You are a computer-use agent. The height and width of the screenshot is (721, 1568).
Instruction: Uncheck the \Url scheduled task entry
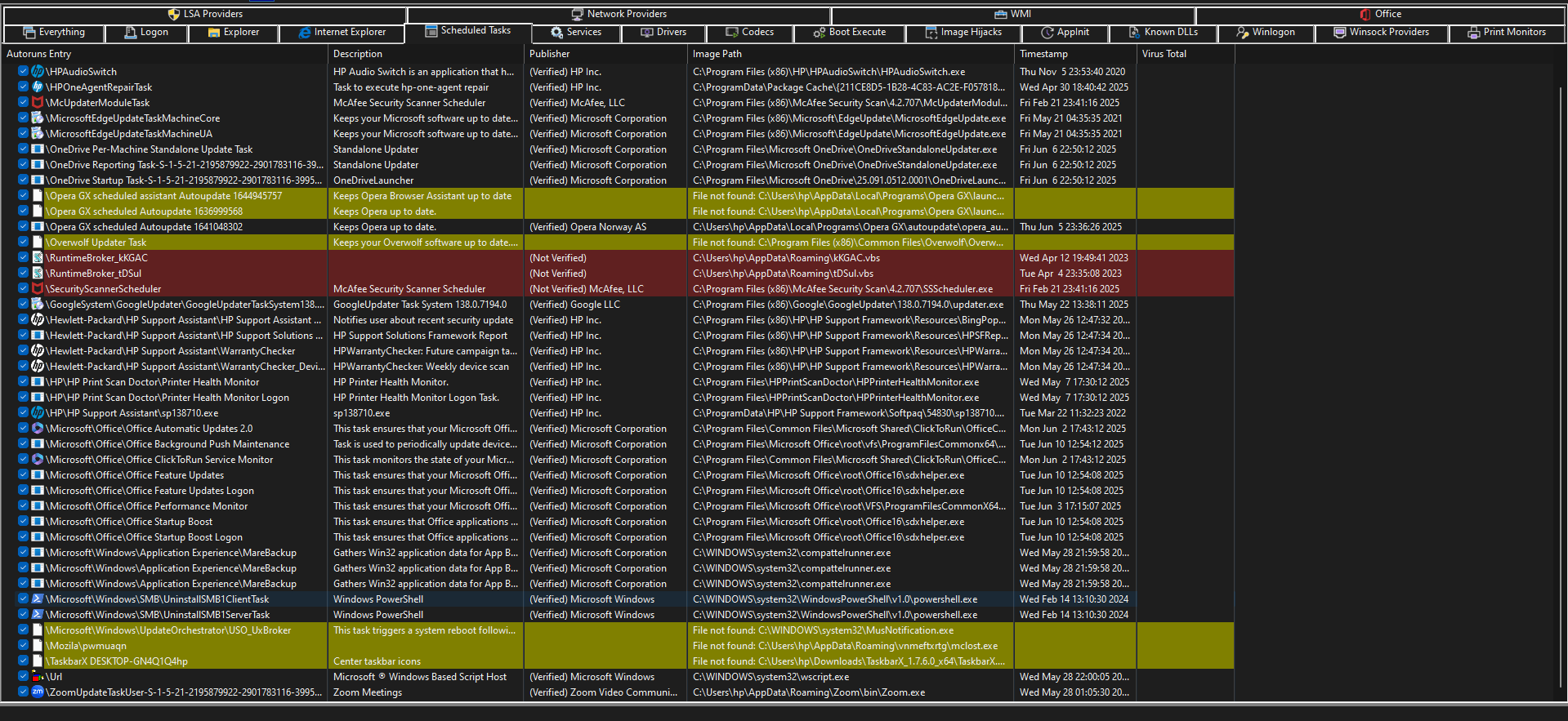pyautogui.click(x=24, y=677)
